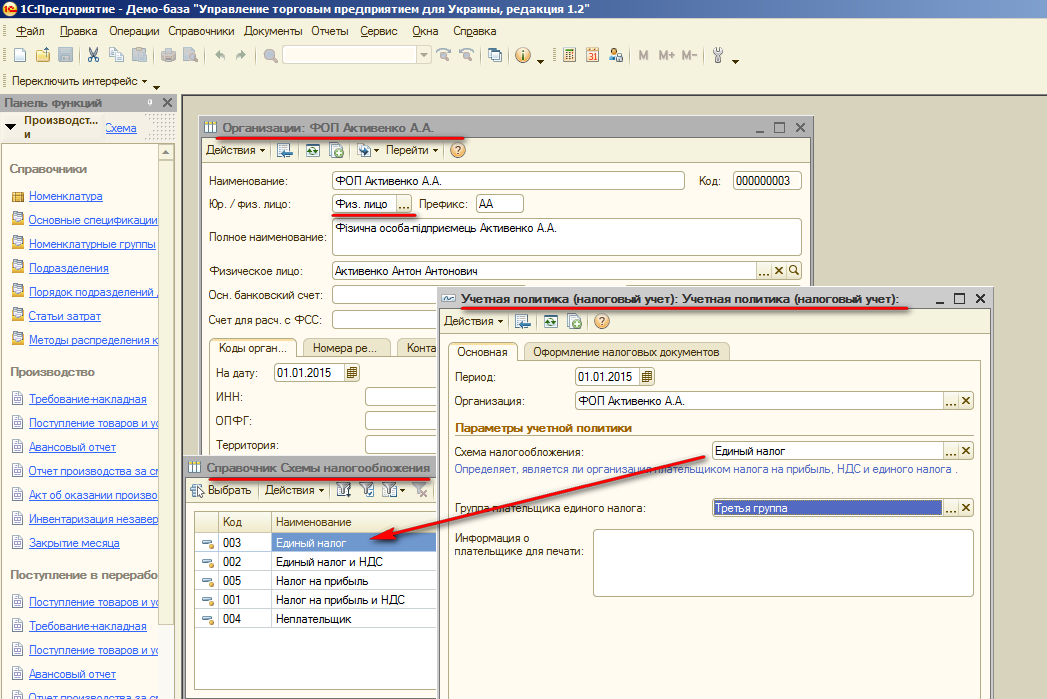The width and height of the screenshot is (1047, 699).
Task: Clear the Схема налогообложения field
Action: (966, 451)
